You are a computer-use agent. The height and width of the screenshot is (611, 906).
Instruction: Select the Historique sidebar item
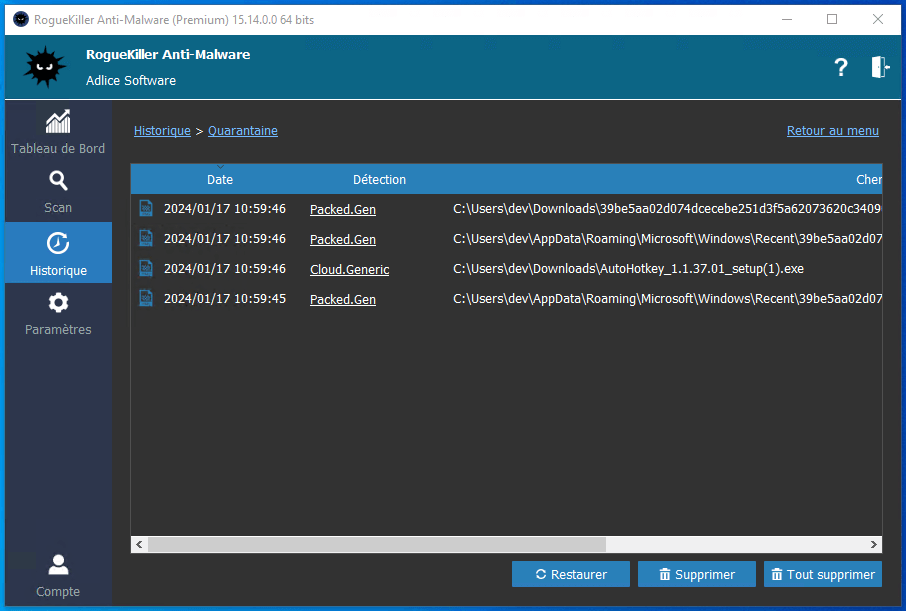click(58, 253)
